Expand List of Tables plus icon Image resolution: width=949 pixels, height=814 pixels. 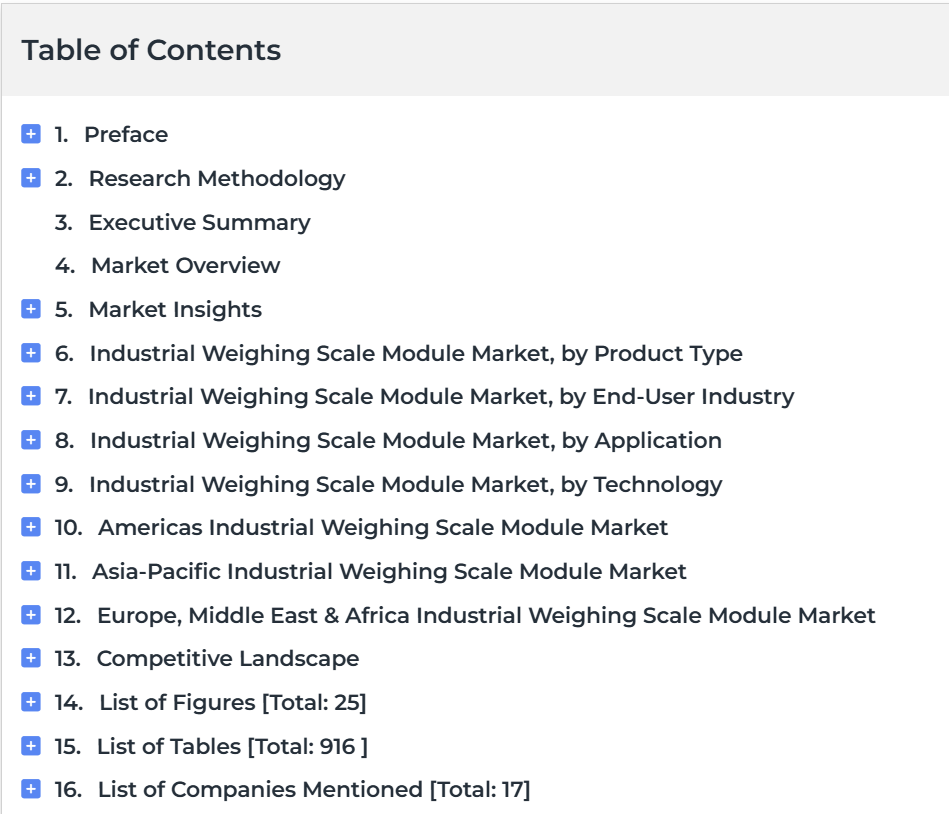click(x=31, y=746)
